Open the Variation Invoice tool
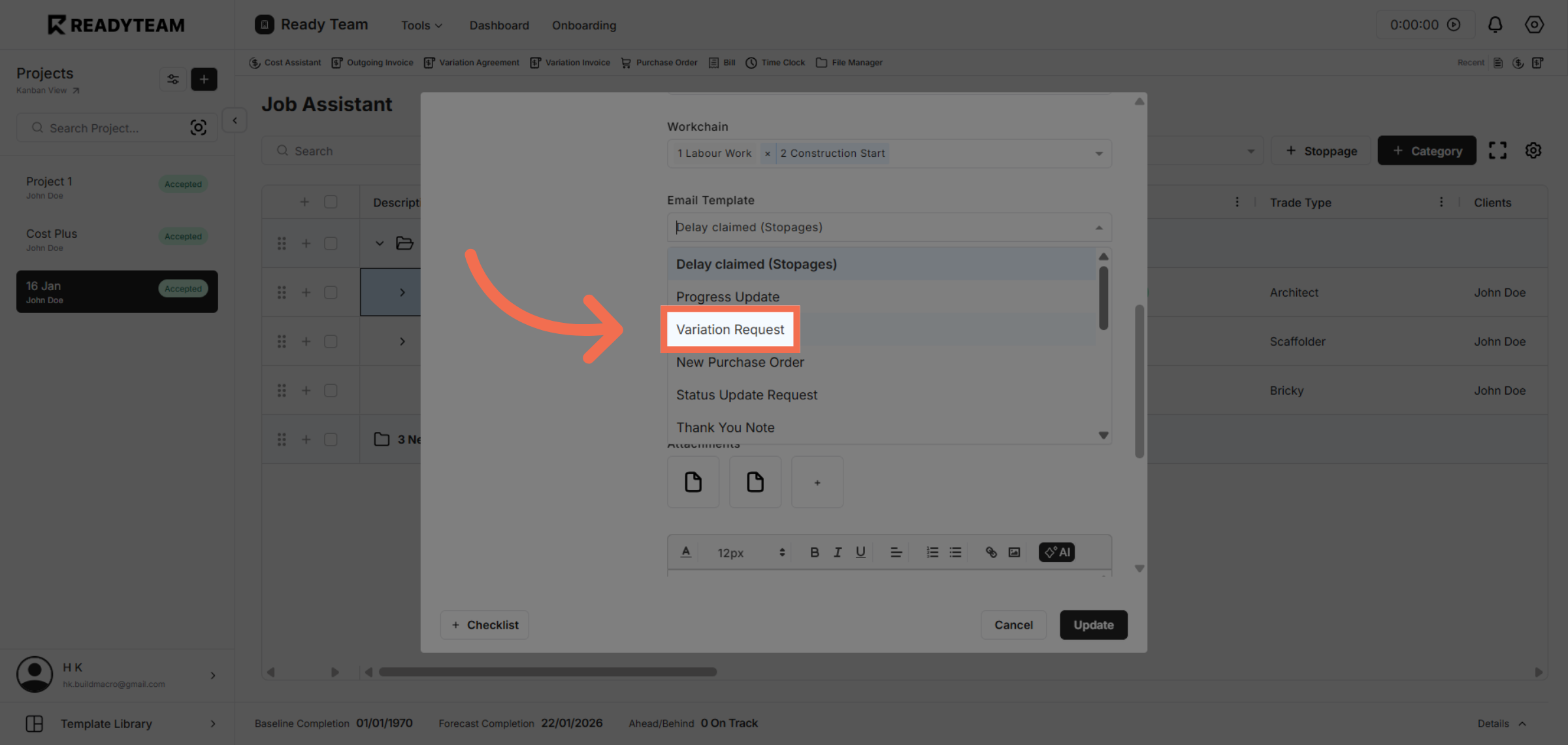Image resolution: width=1568 pixels, height=745 pixels. [x=570, y=62]
